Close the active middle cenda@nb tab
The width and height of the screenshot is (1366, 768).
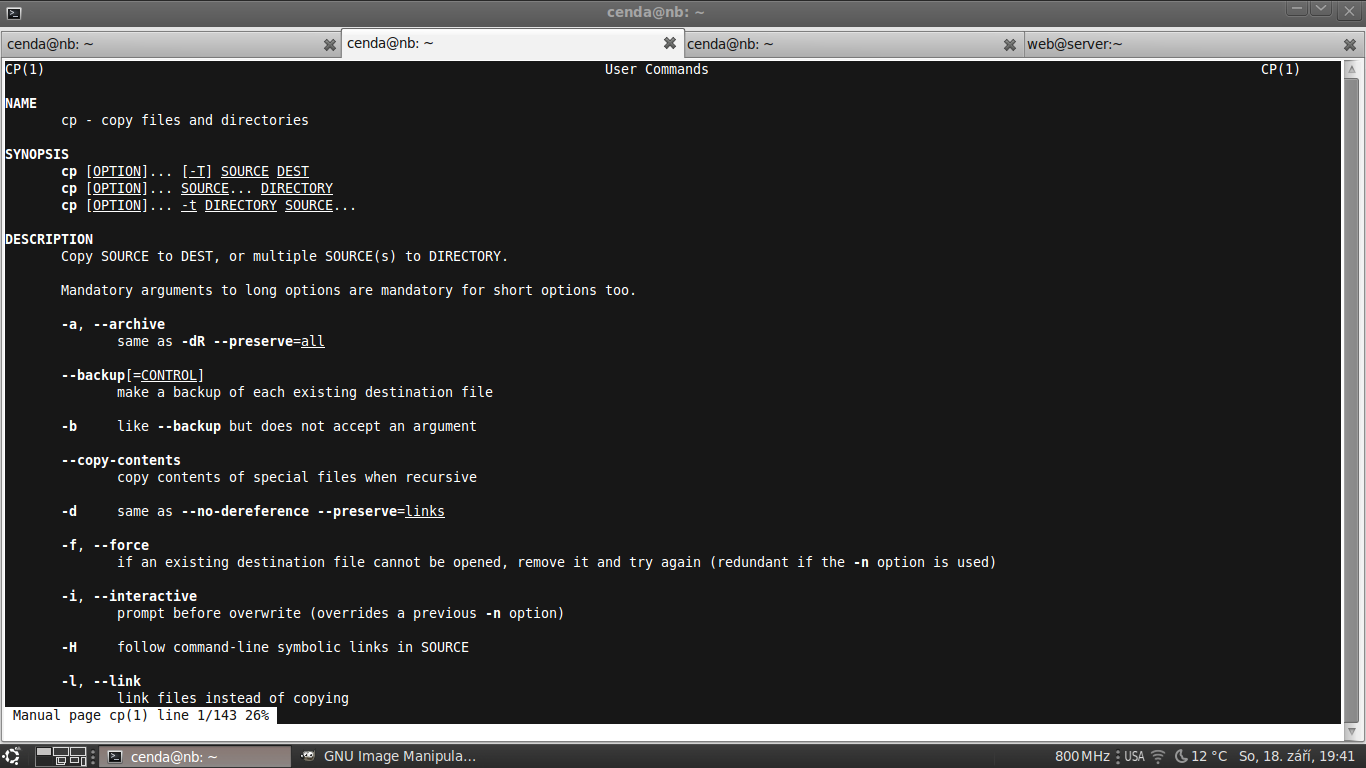tap(670, 44)
